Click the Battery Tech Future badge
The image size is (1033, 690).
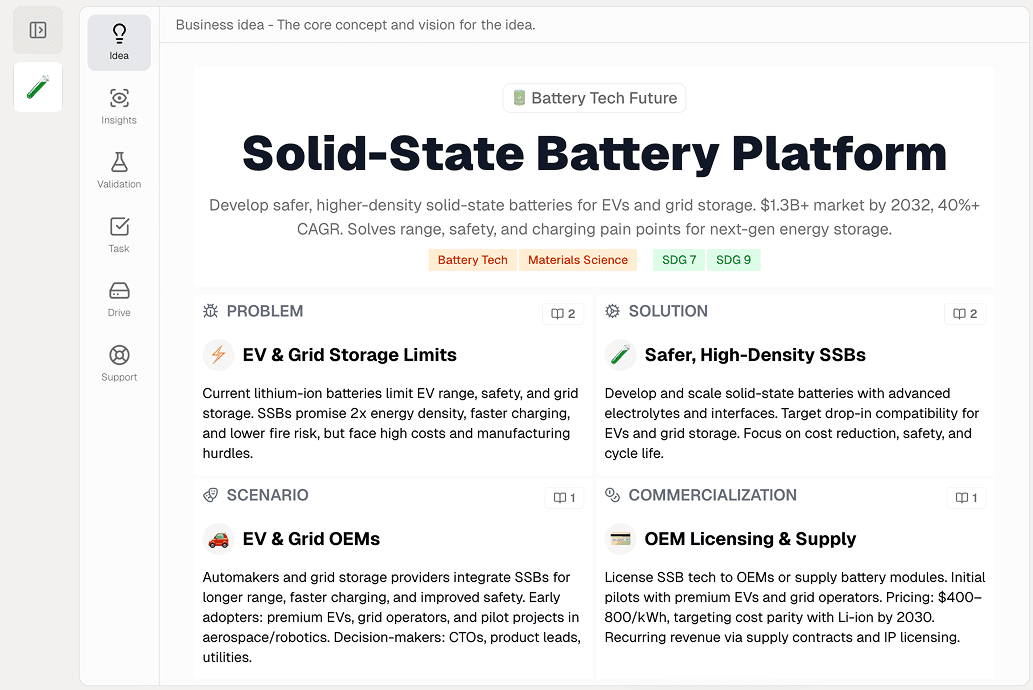point(594,98)
